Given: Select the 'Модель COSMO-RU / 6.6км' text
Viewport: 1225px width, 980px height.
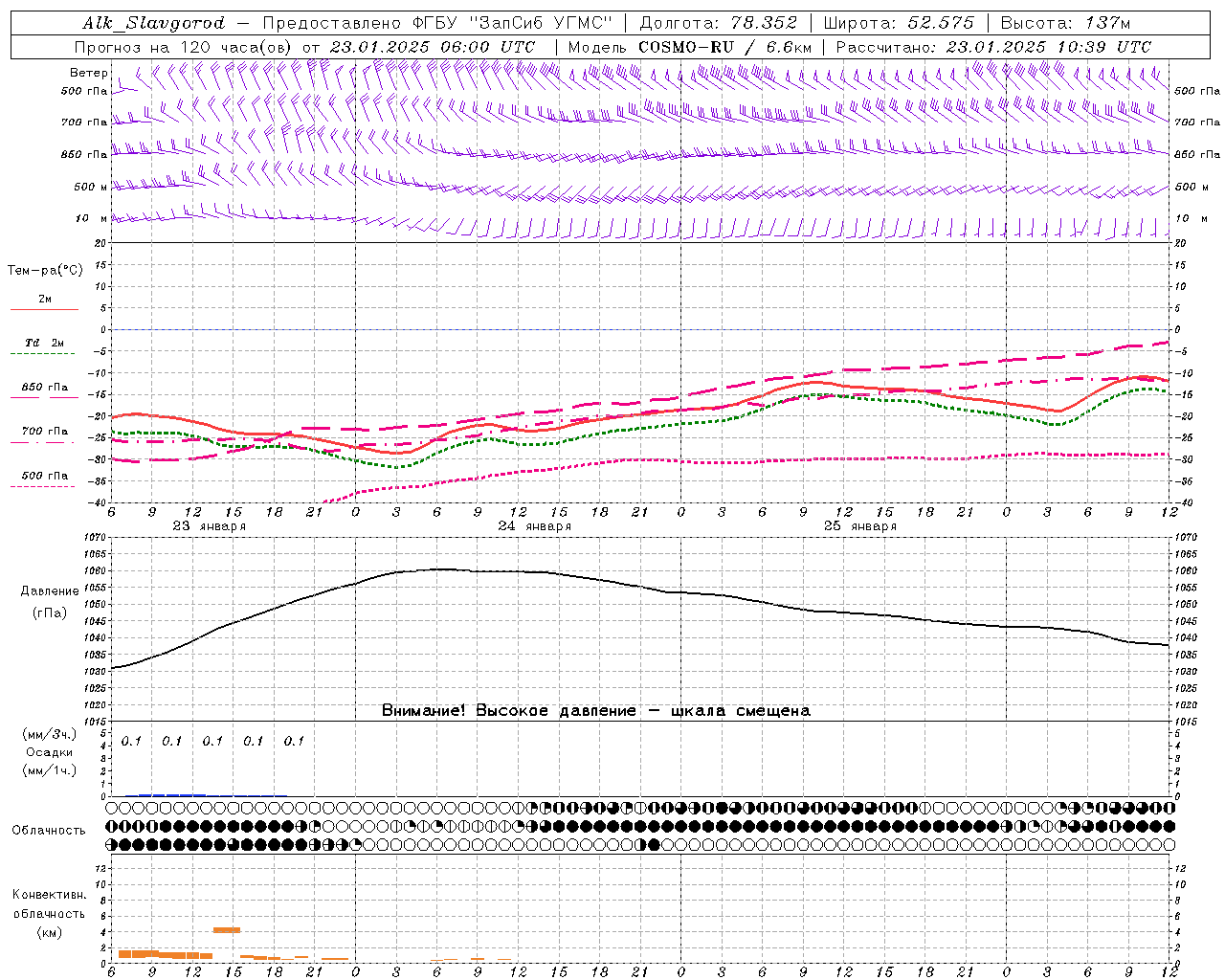Looking at the screenshot, I should click(690, 47).
